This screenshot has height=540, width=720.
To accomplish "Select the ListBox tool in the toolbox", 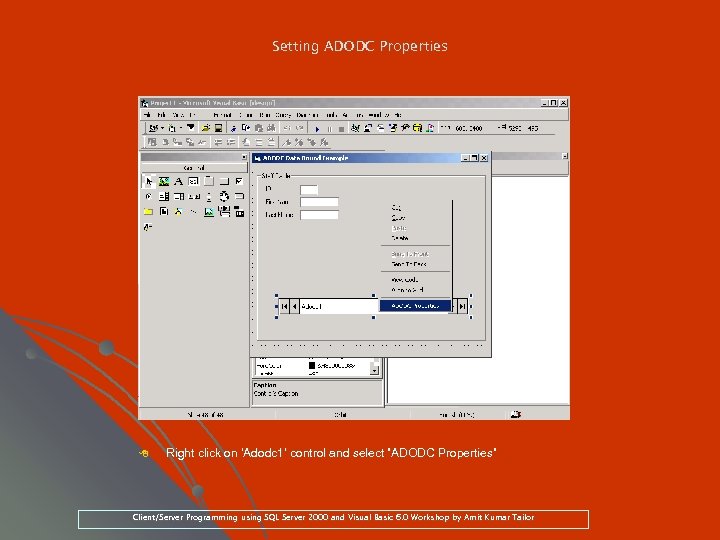I will (179, 197).
